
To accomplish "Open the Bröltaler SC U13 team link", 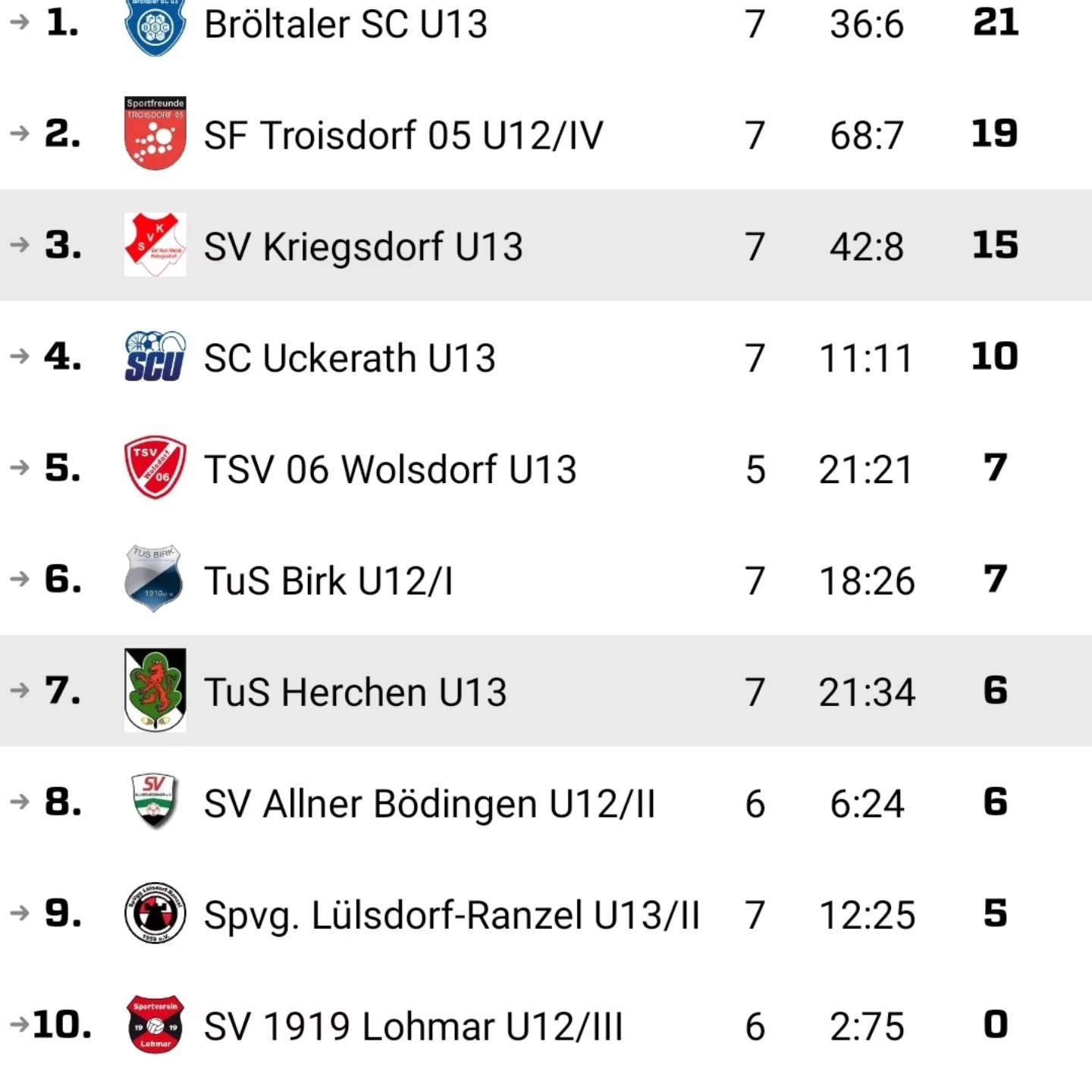I will click(346, 24).
